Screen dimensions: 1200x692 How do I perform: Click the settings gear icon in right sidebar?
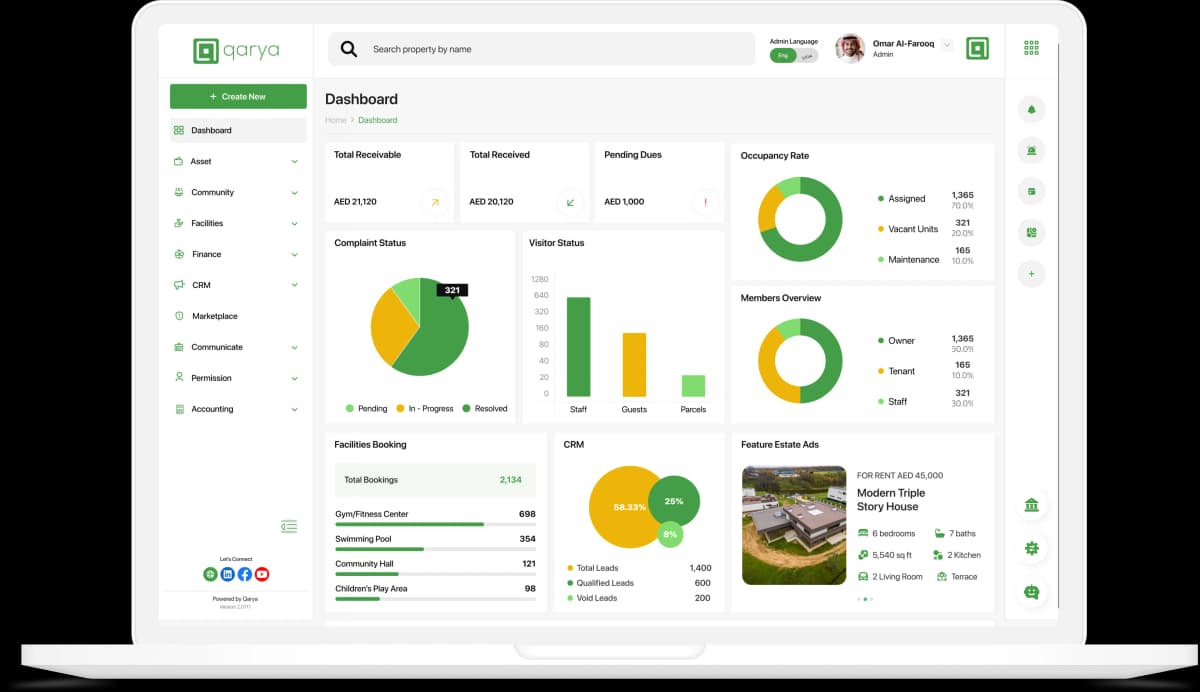pyautogui.click(x=1031, y=548)
